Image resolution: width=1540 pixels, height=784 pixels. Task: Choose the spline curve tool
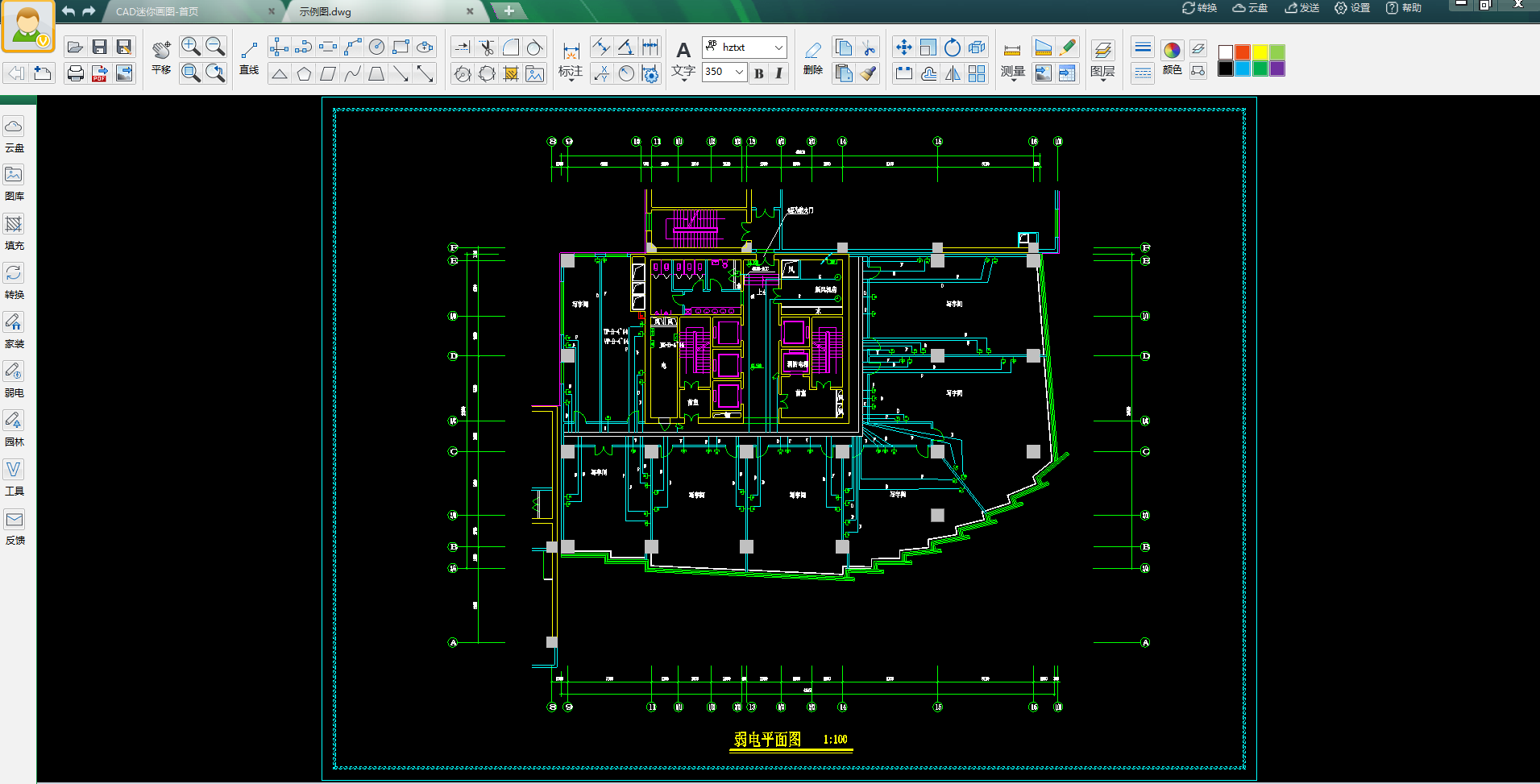(x=352, y=73)
